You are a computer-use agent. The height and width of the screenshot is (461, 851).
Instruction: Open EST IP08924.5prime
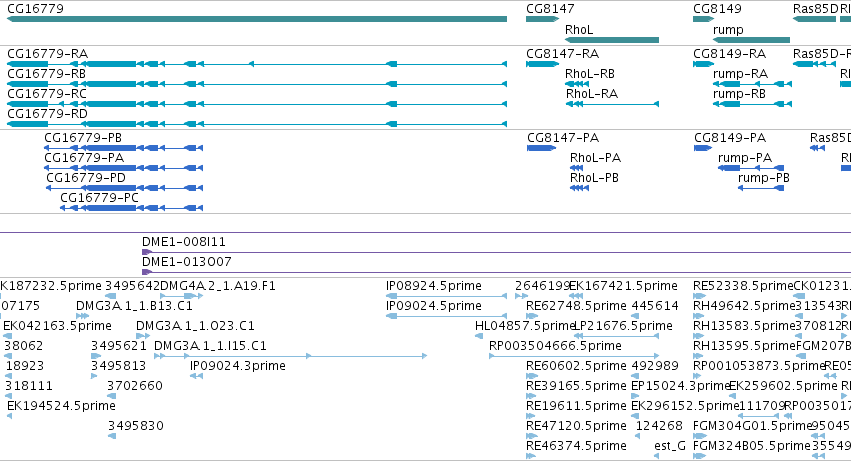pyautogui.click(x=447, y=296)
